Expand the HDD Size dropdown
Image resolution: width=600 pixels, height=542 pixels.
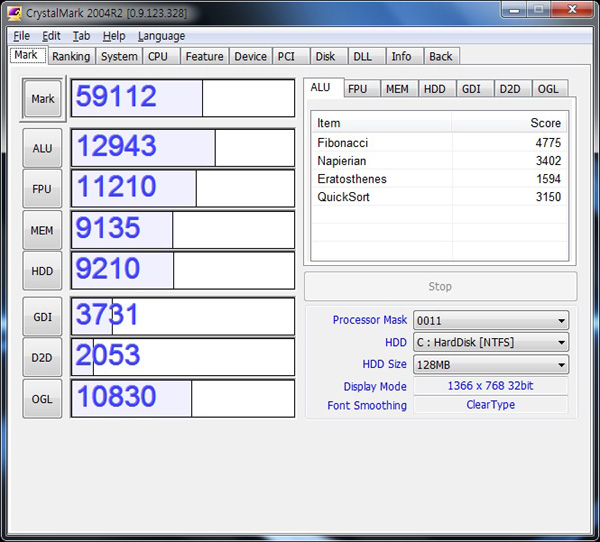(x=561, y=365)
